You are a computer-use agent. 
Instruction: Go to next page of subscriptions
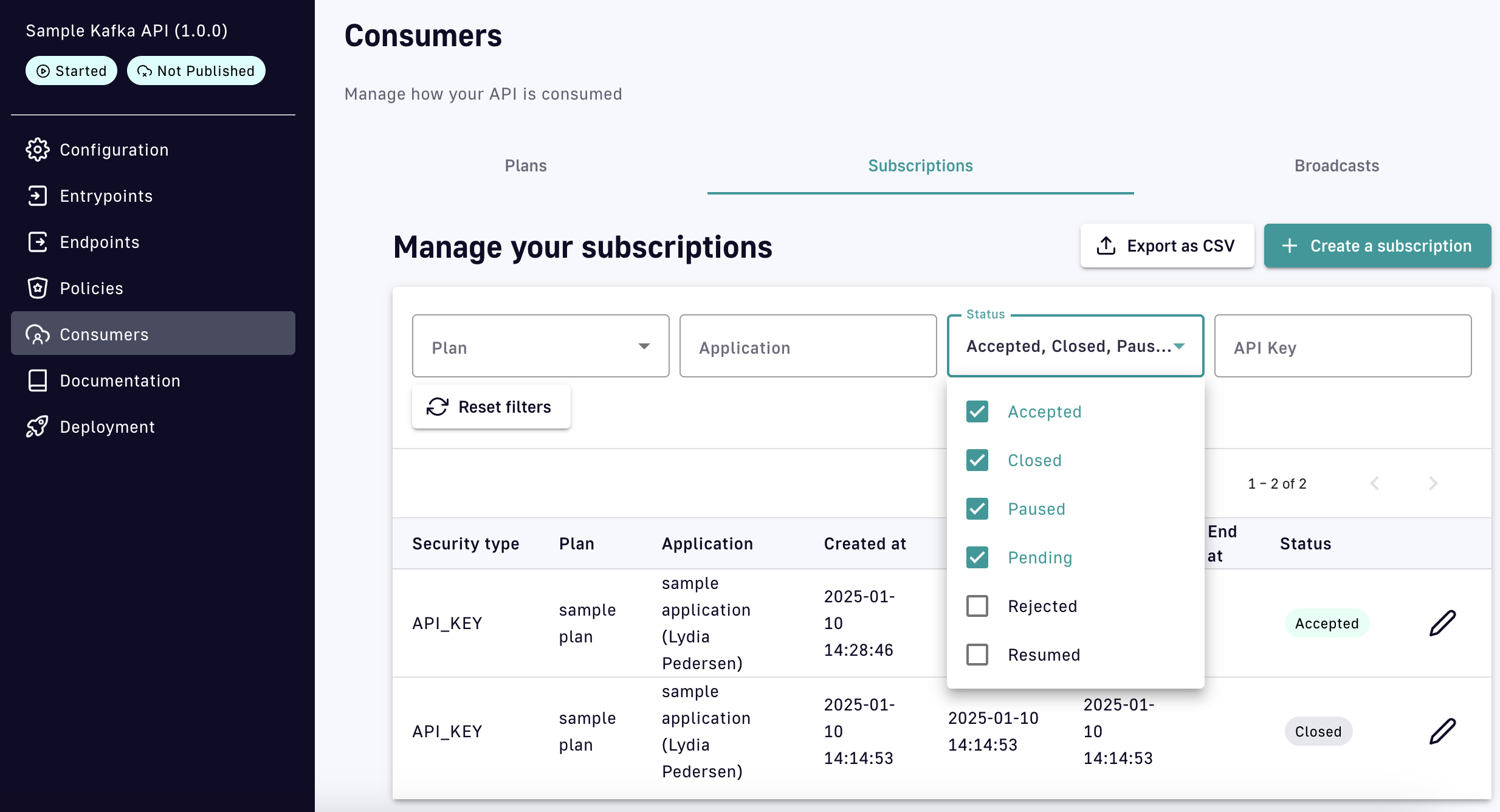coord(1433,483)
